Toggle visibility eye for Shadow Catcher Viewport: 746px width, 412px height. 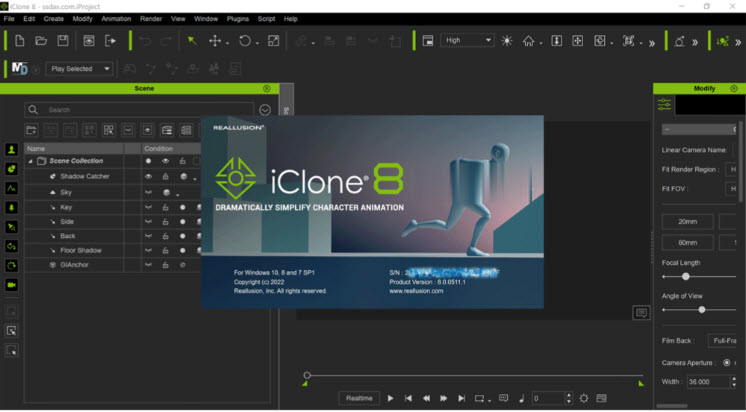point(148,176)
